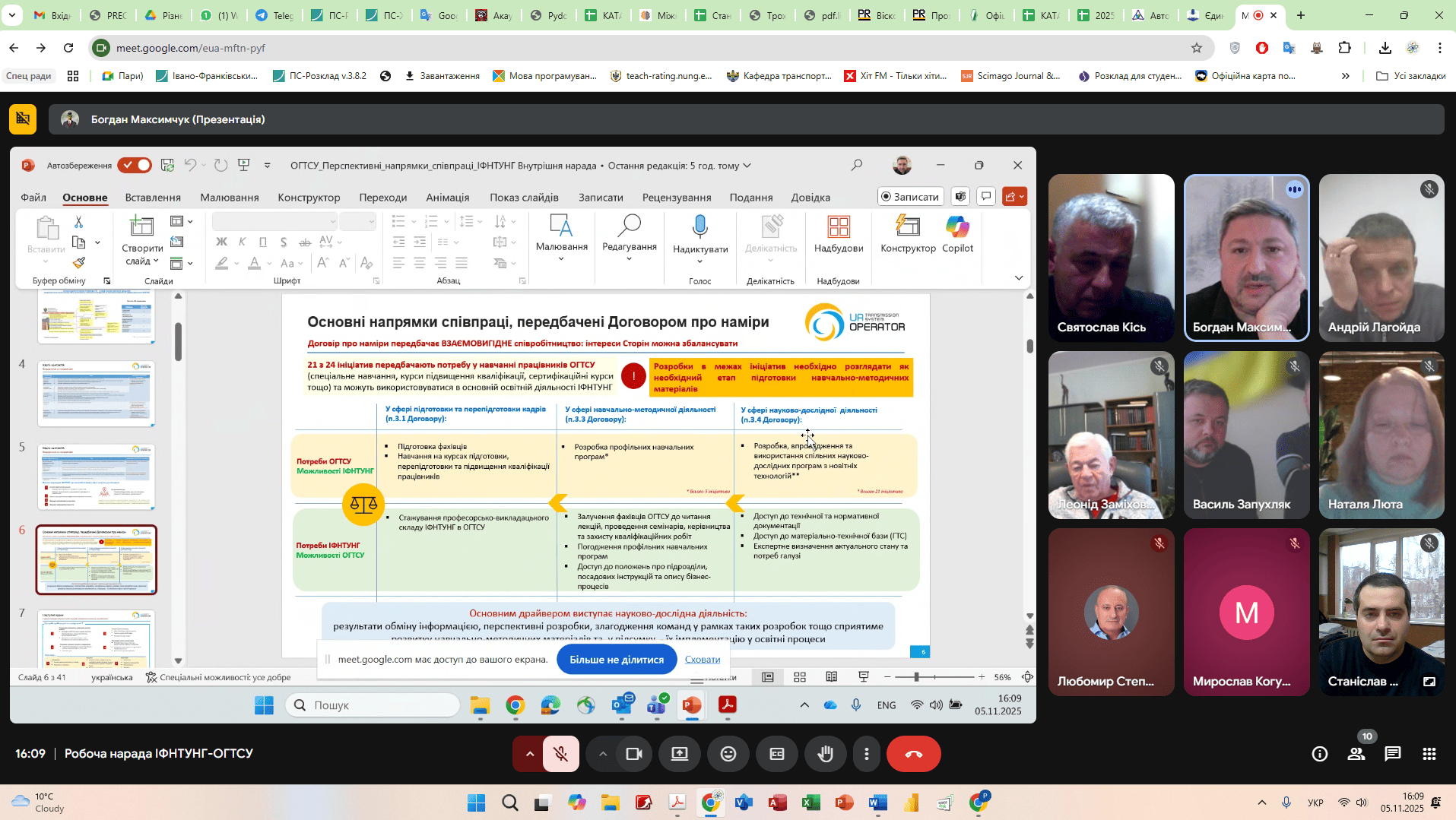Switch to the Вставлення ribbon tab
Image resolution: width=1456 pixels, height=820 pixels.
(x=153, y=198)
